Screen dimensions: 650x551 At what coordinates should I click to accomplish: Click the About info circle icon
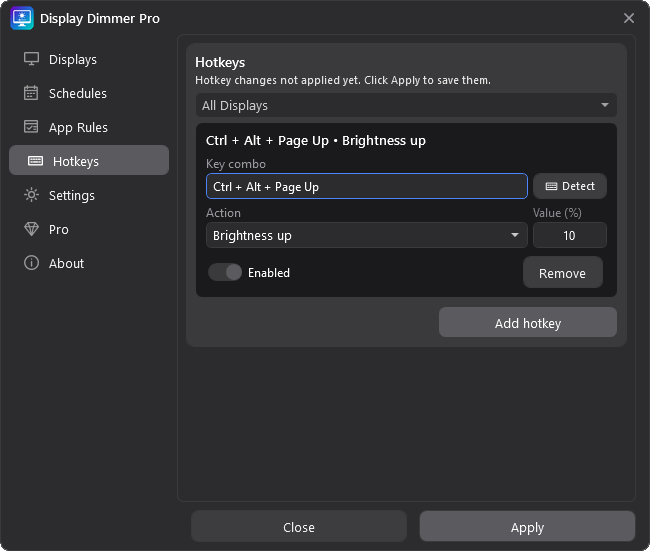[32, 263]
